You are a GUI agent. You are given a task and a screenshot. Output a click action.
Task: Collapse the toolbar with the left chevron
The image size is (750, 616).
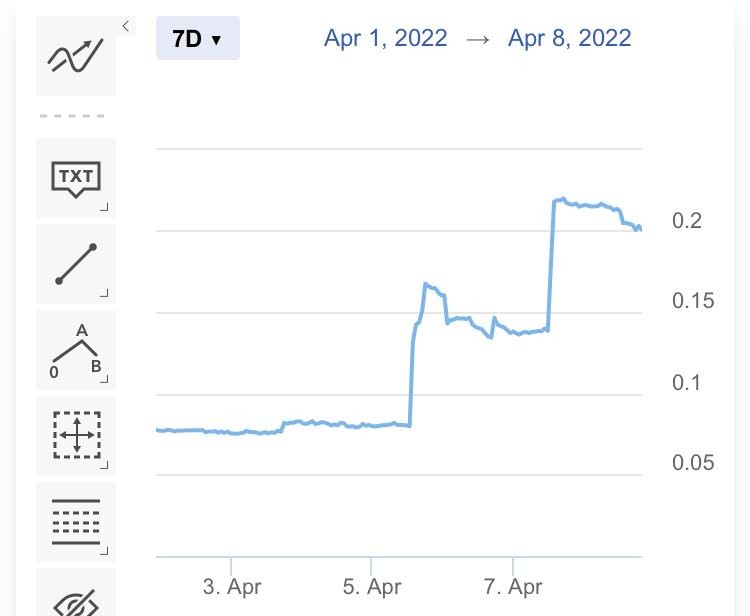tap(126, 26)
